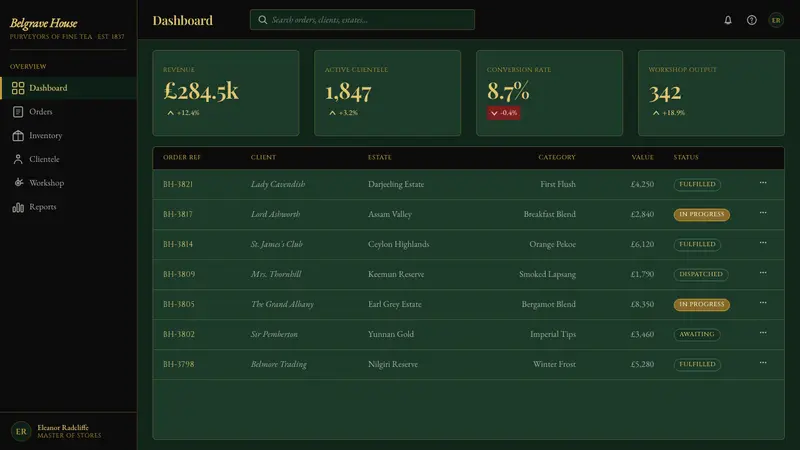Click the Orders list icon in sidebar

click(18, 112)
